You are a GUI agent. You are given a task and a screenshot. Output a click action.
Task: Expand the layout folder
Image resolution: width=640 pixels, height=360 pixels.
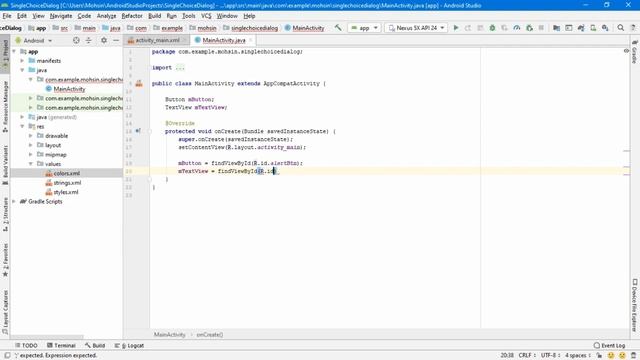[31, 145]
